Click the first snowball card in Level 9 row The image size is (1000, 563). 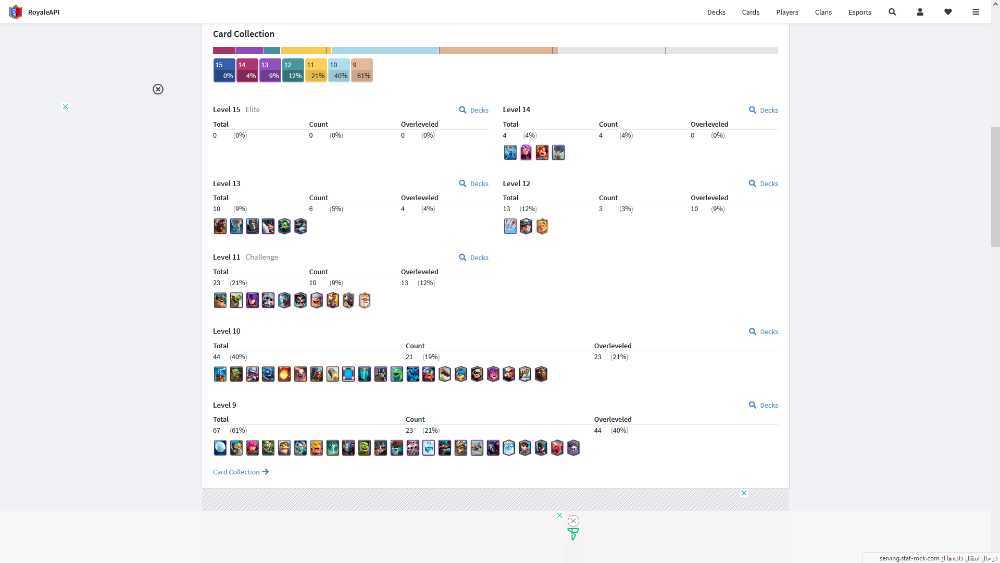[x=220, y=448]
